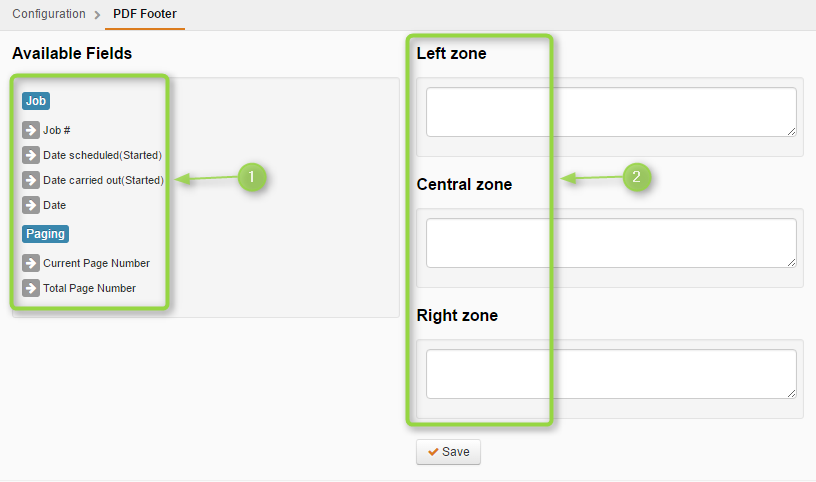
Task: Add the Date field using its arrow icon
Action: pos(31,205)
